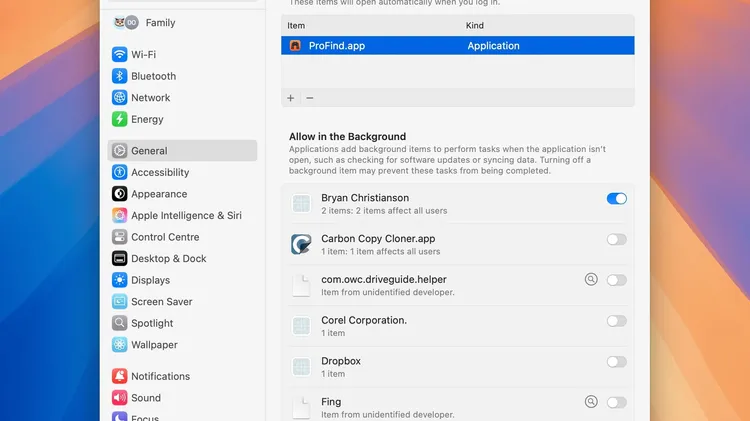Select the Control Centre icon
The height and width of the screenshot is (421, 750).
120,237
